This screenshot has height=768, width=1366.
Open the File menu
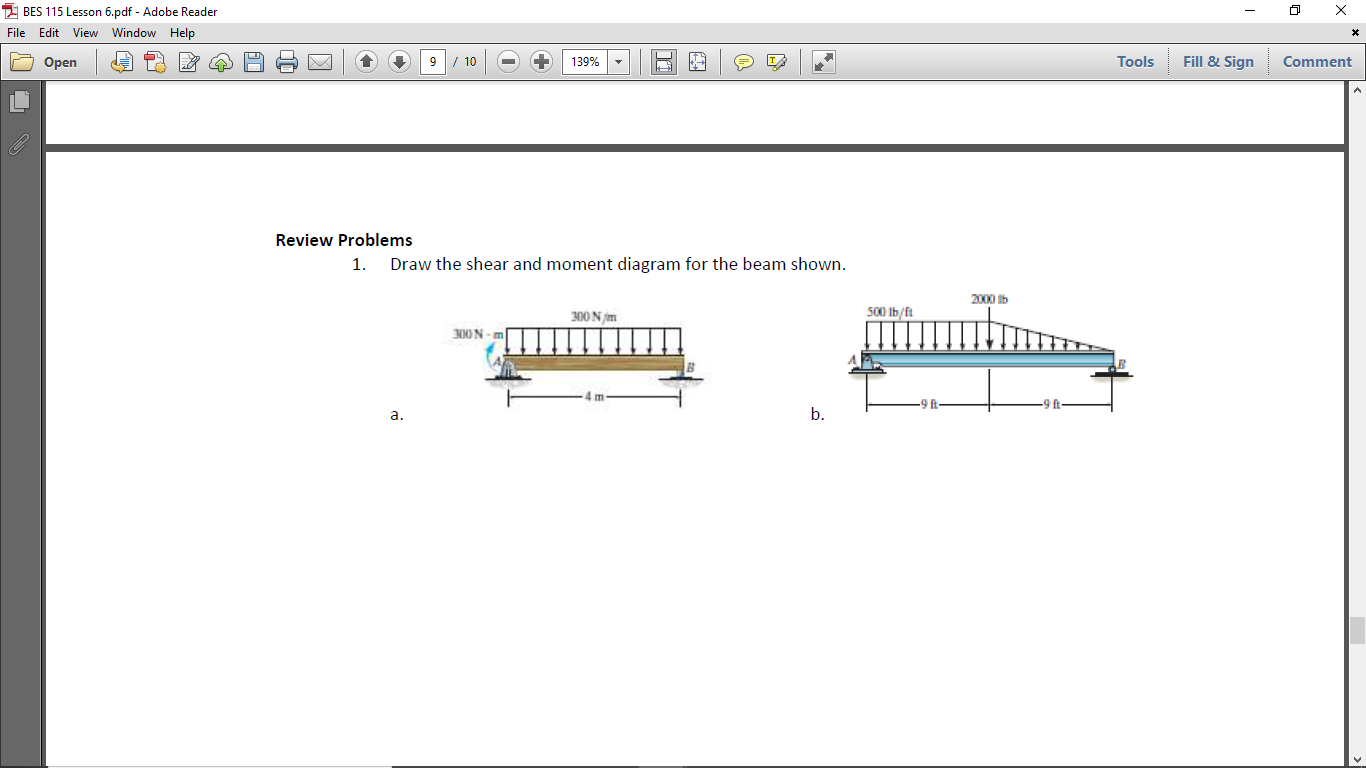point(15,32)
